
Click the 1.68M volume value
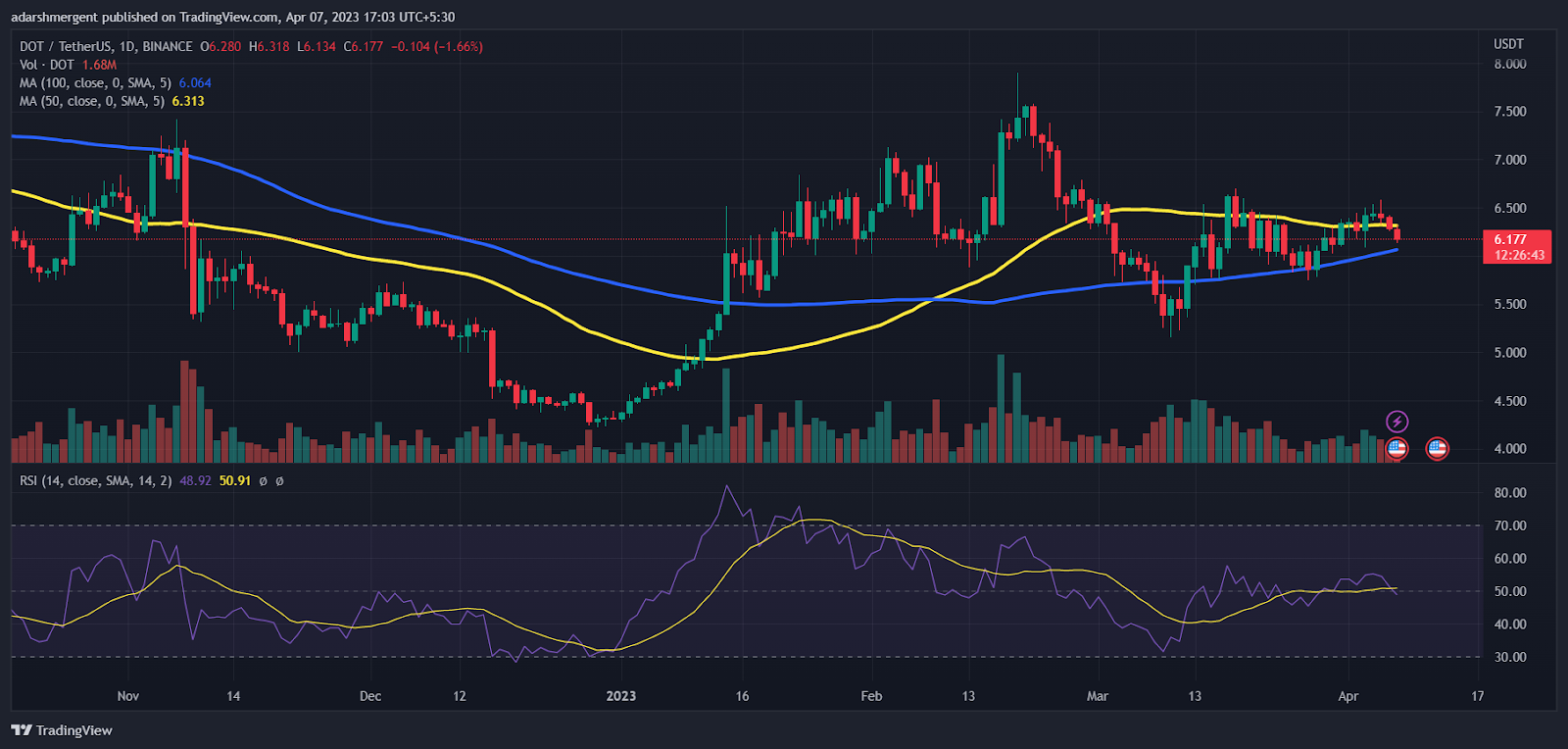(x=99, y=65)
